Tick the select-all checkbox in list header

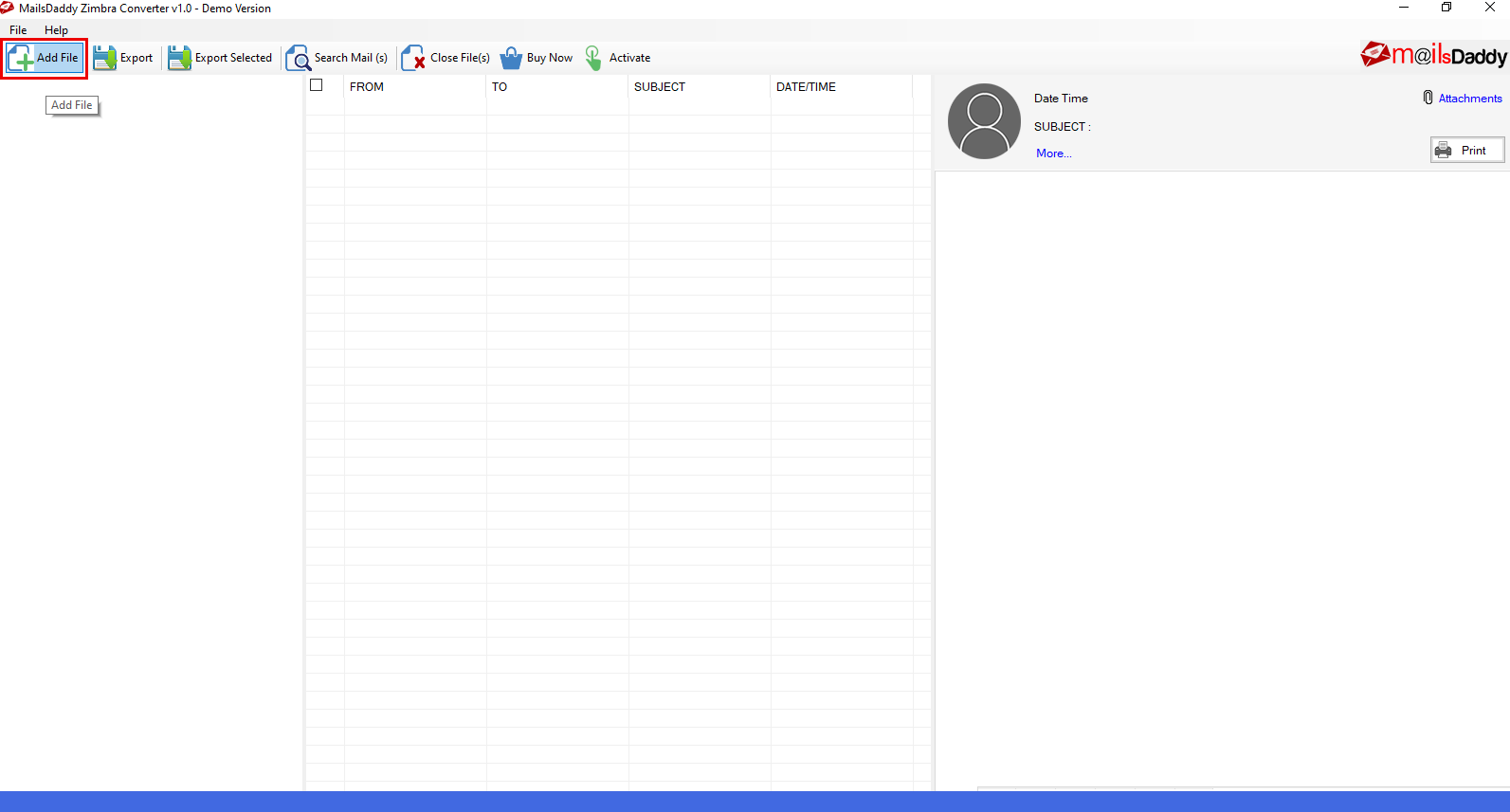tap(317, 85)
